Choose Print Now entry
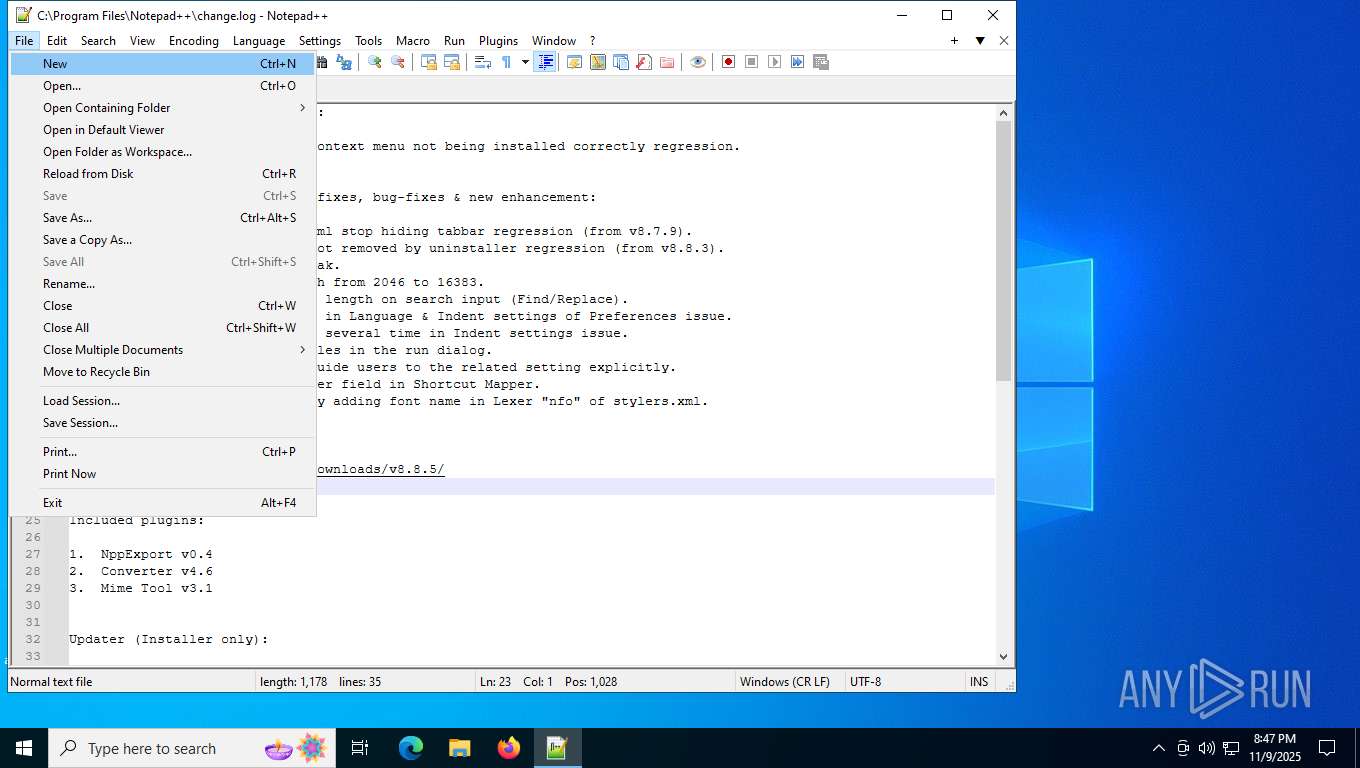The image size is (1360, 768). pos(162,474)
